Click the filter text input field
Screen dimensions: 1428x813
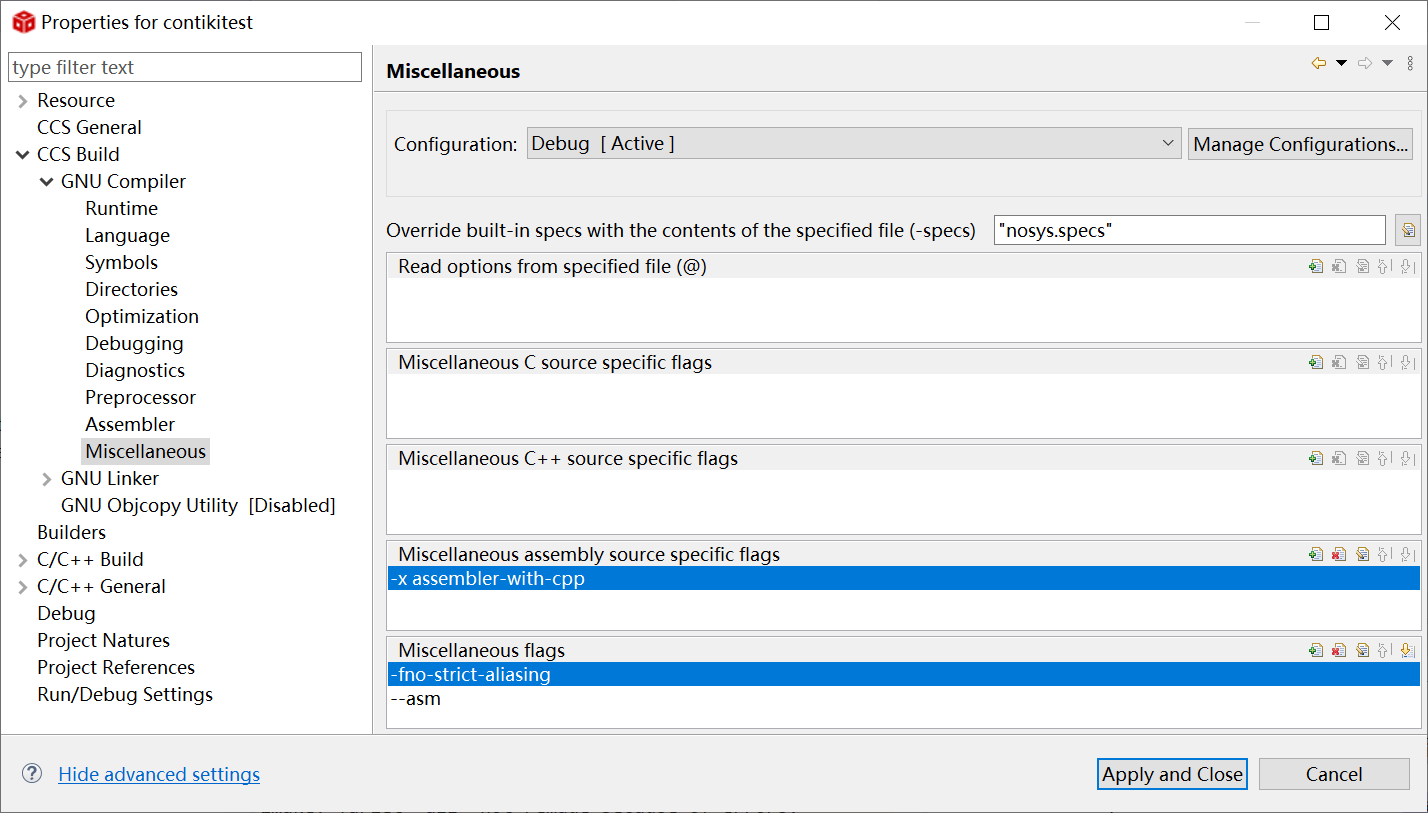click(185, 67)
